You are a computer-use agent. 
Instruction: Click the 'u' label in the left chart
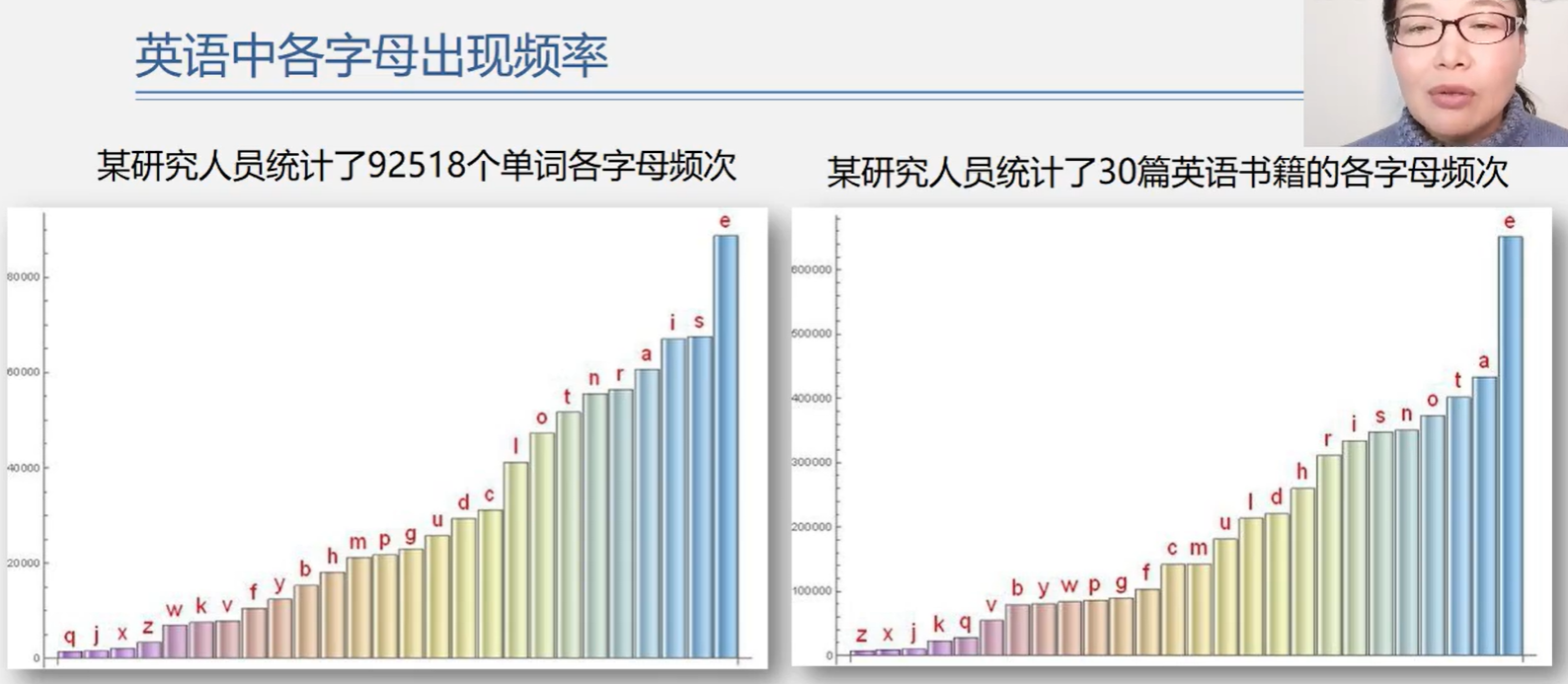click(437, 520)
